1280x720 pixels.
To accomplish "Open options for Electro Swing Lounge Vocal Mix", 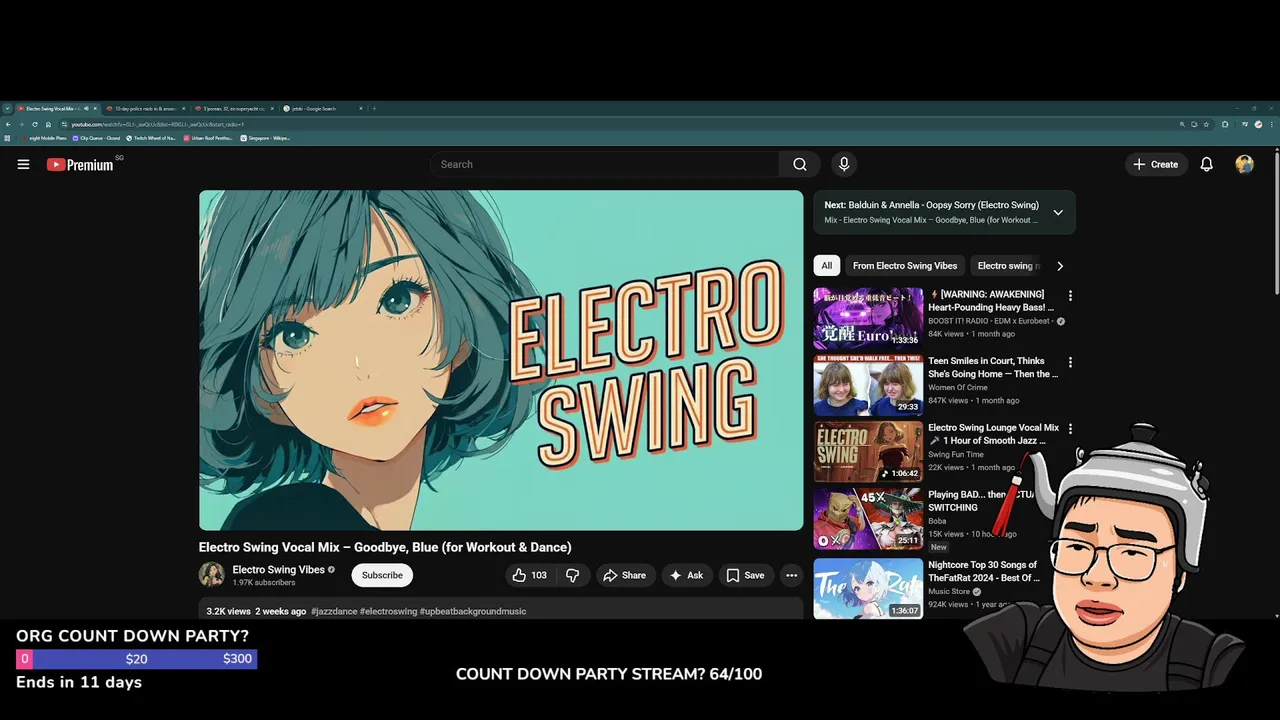I will (x=1070, y=429).
